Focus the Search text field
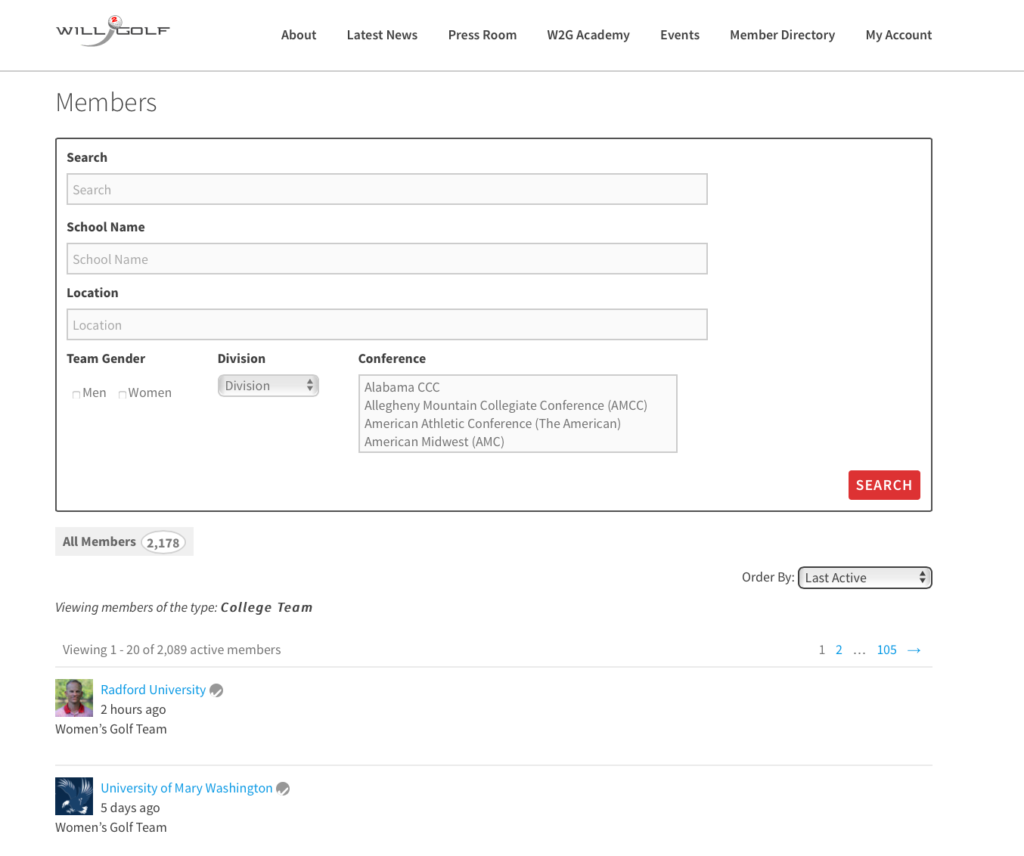This screenshot has height=856, width=1024. 387,189
